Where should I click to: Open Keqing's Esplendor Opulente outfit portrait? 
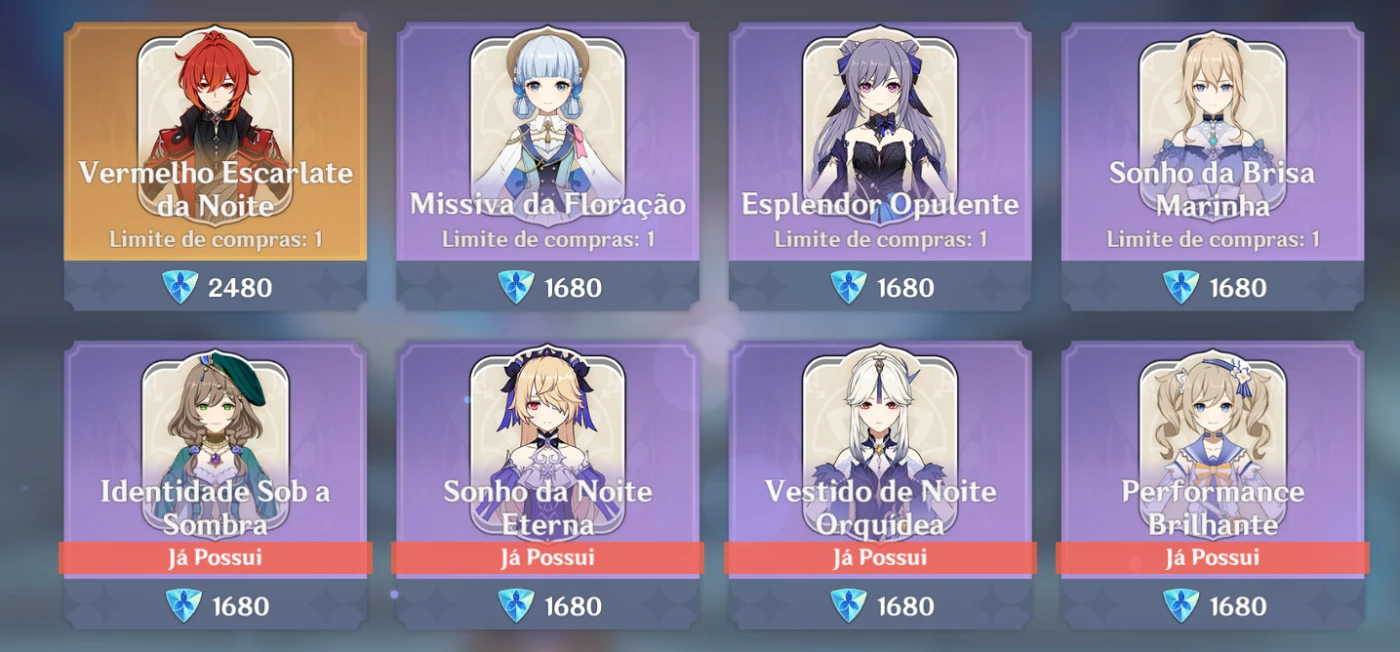(x=880, y=128)
